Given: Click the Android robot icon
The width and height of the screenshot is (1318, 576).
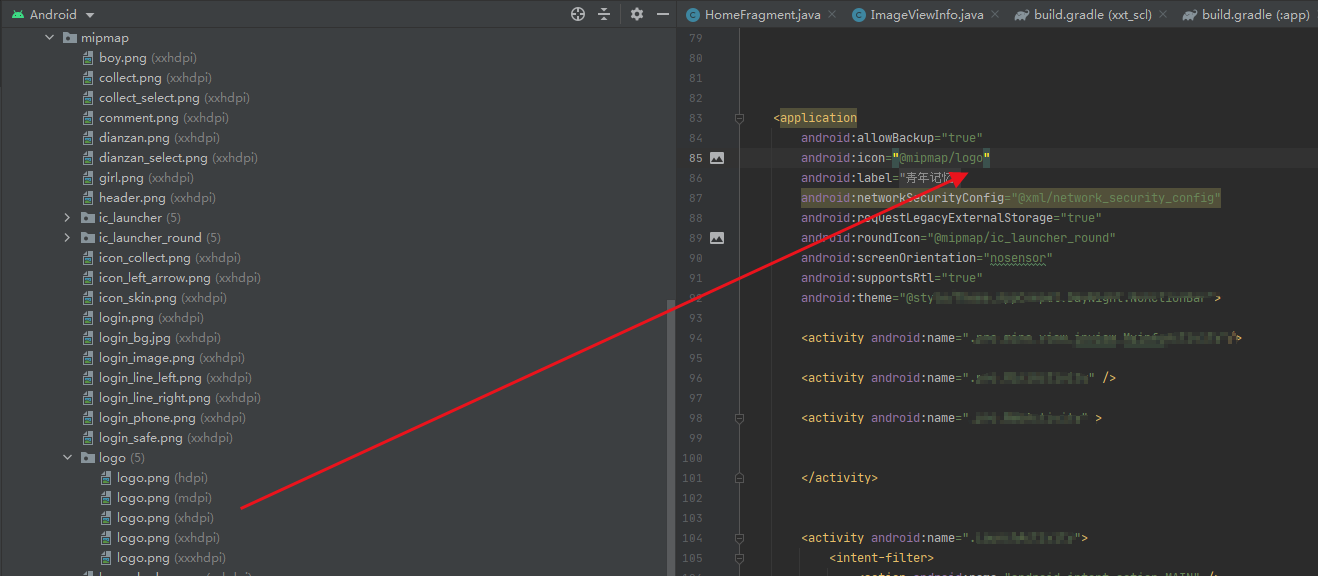Looking at the screenshot, I should point(16,15).
